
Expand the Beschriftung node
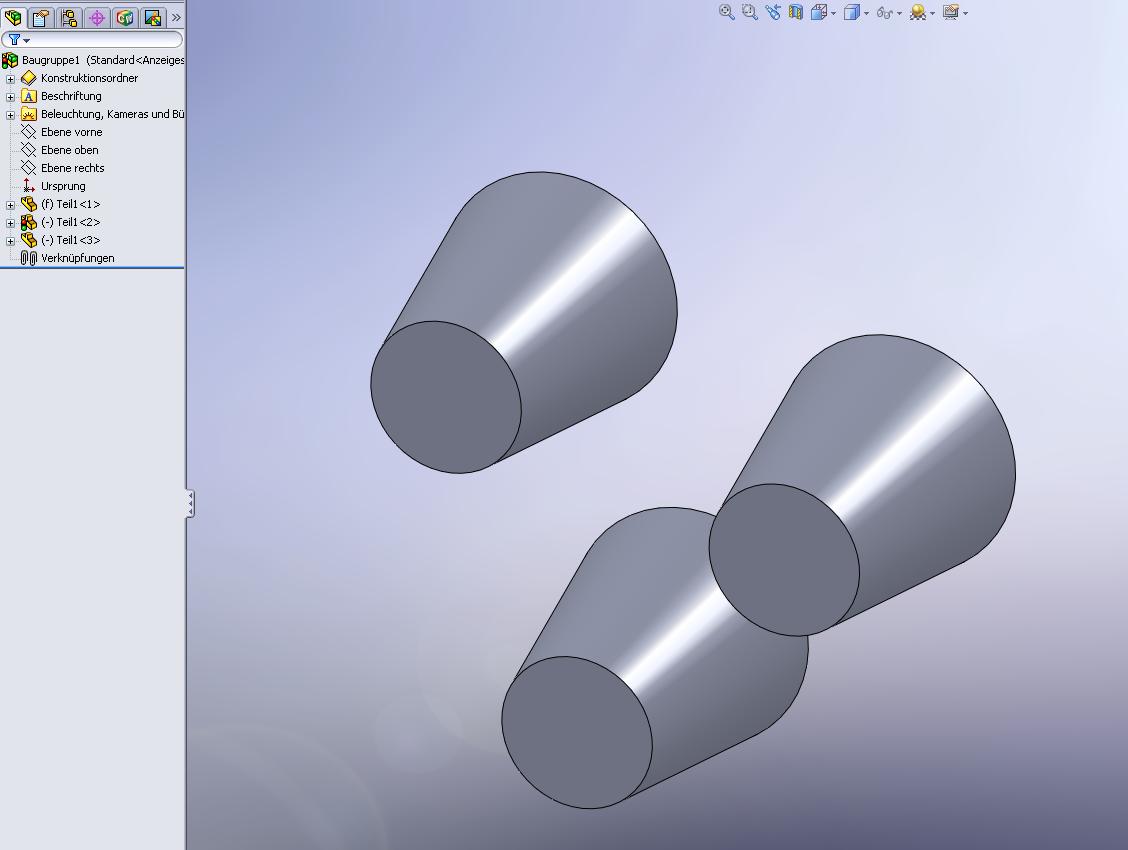point(10,97)
